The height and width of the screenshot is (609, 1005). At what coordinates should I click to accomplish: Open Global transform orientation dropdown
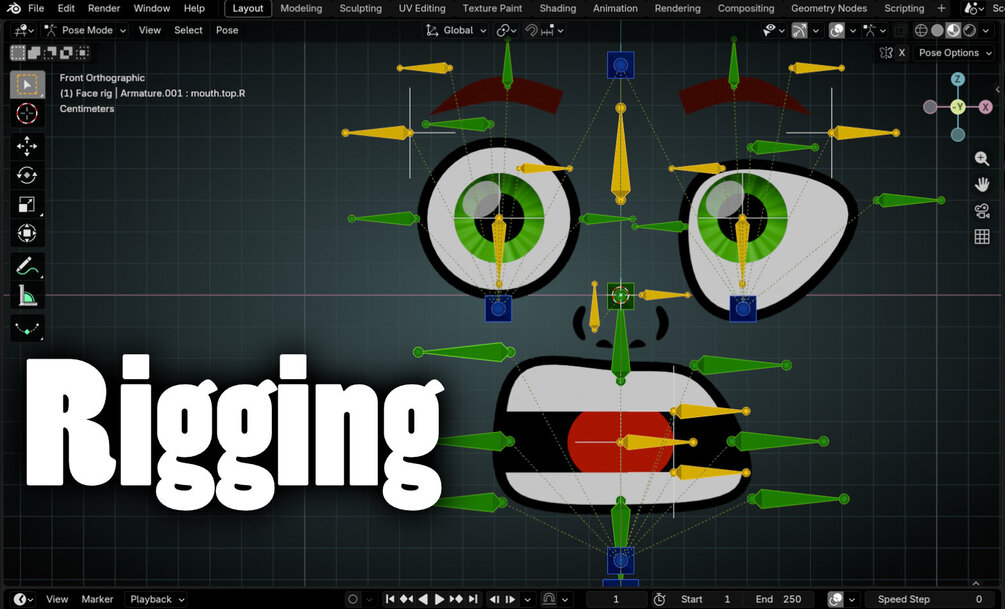(456, 30)
